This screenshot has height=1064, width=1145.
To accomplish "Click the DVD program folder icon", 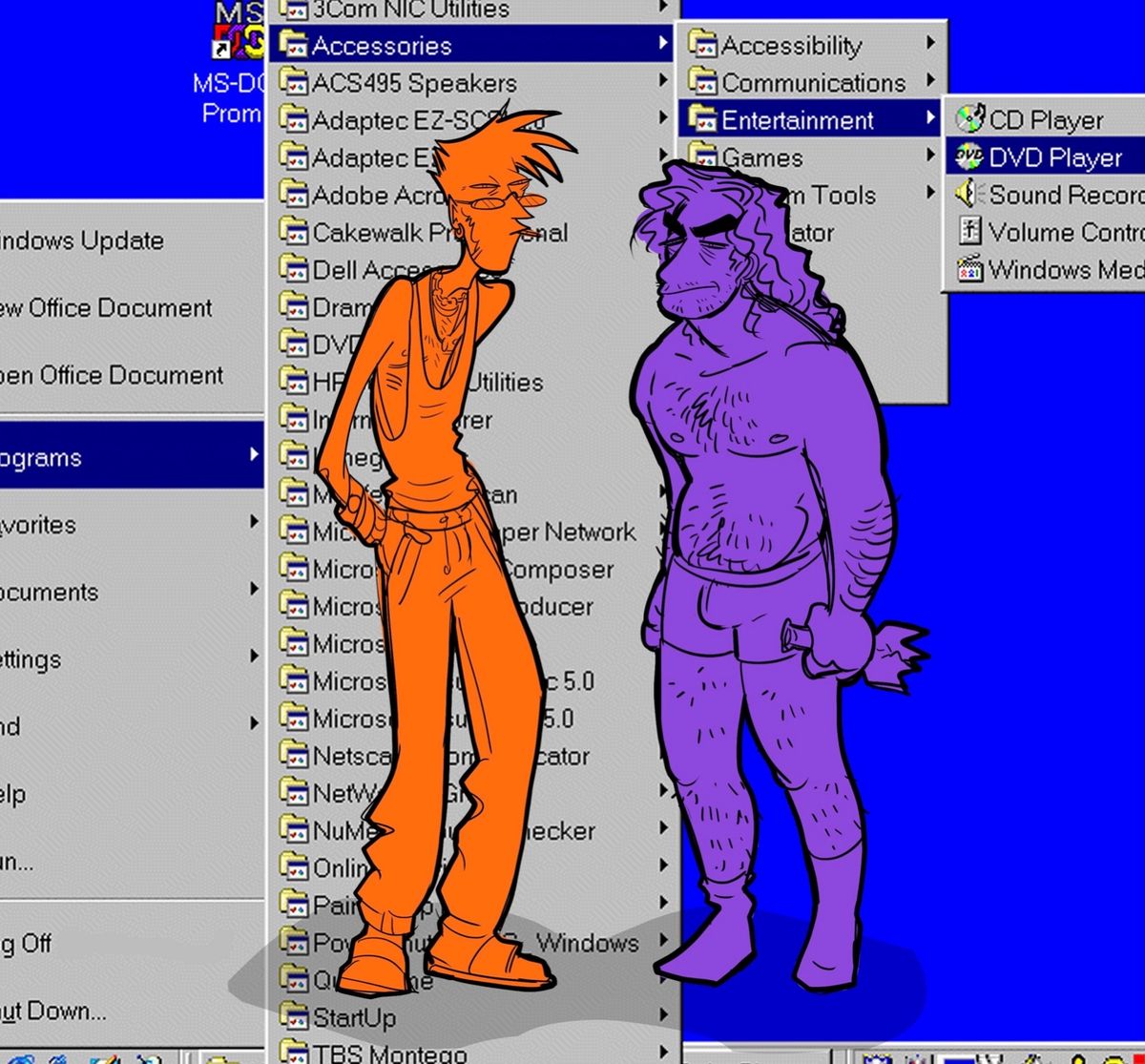I will click(x=293, y=343).
